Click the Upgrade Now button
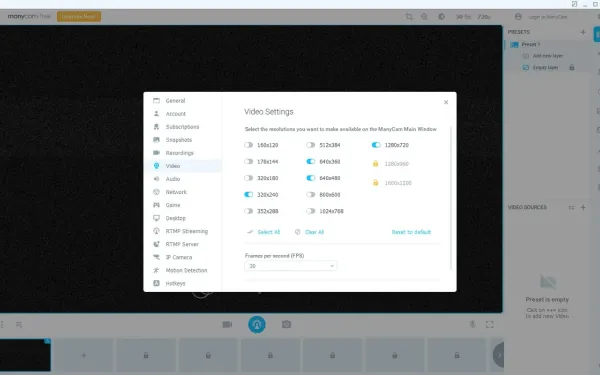This screenshot has height=375, width=600. point(79,16)
